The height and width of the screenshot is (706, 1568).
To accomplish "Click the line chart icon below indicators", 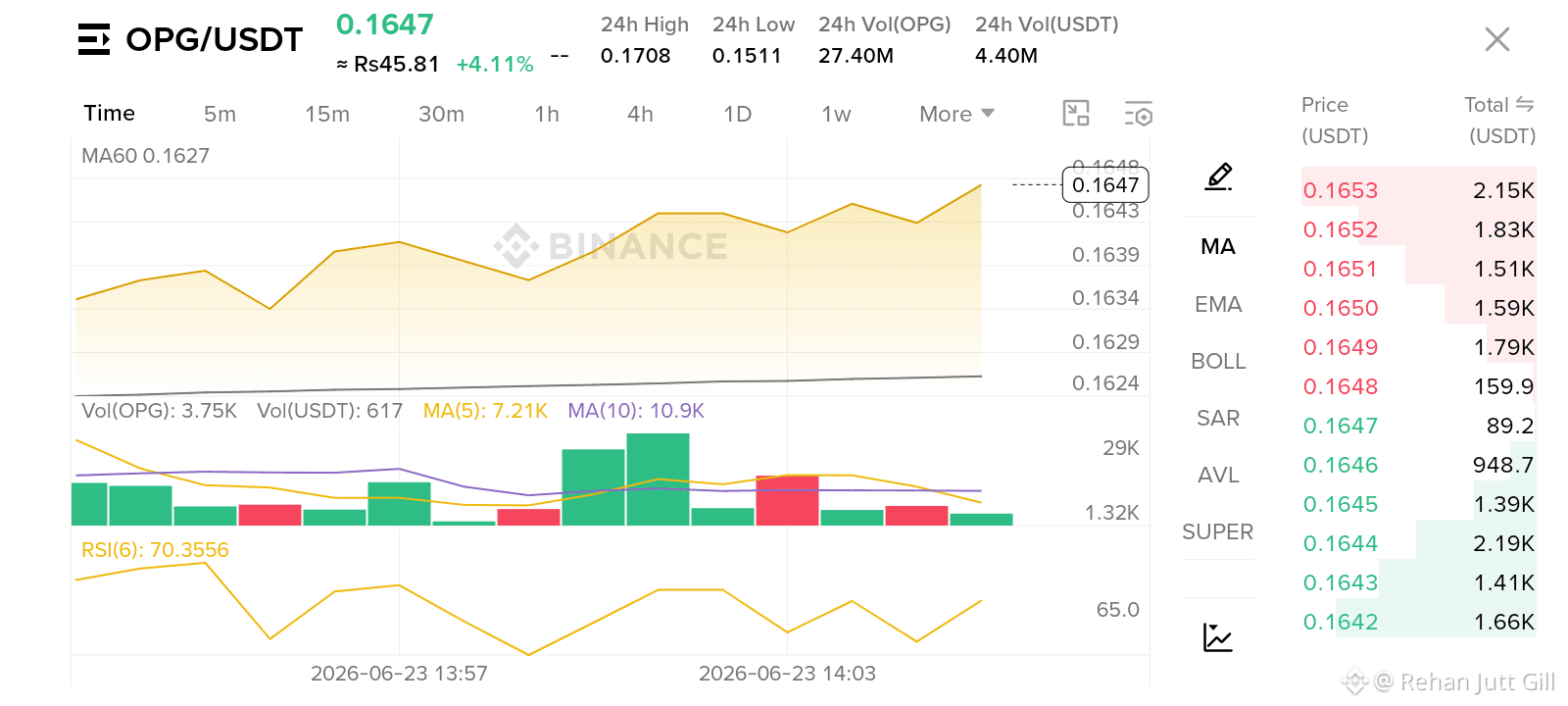I will point(1218,637).
